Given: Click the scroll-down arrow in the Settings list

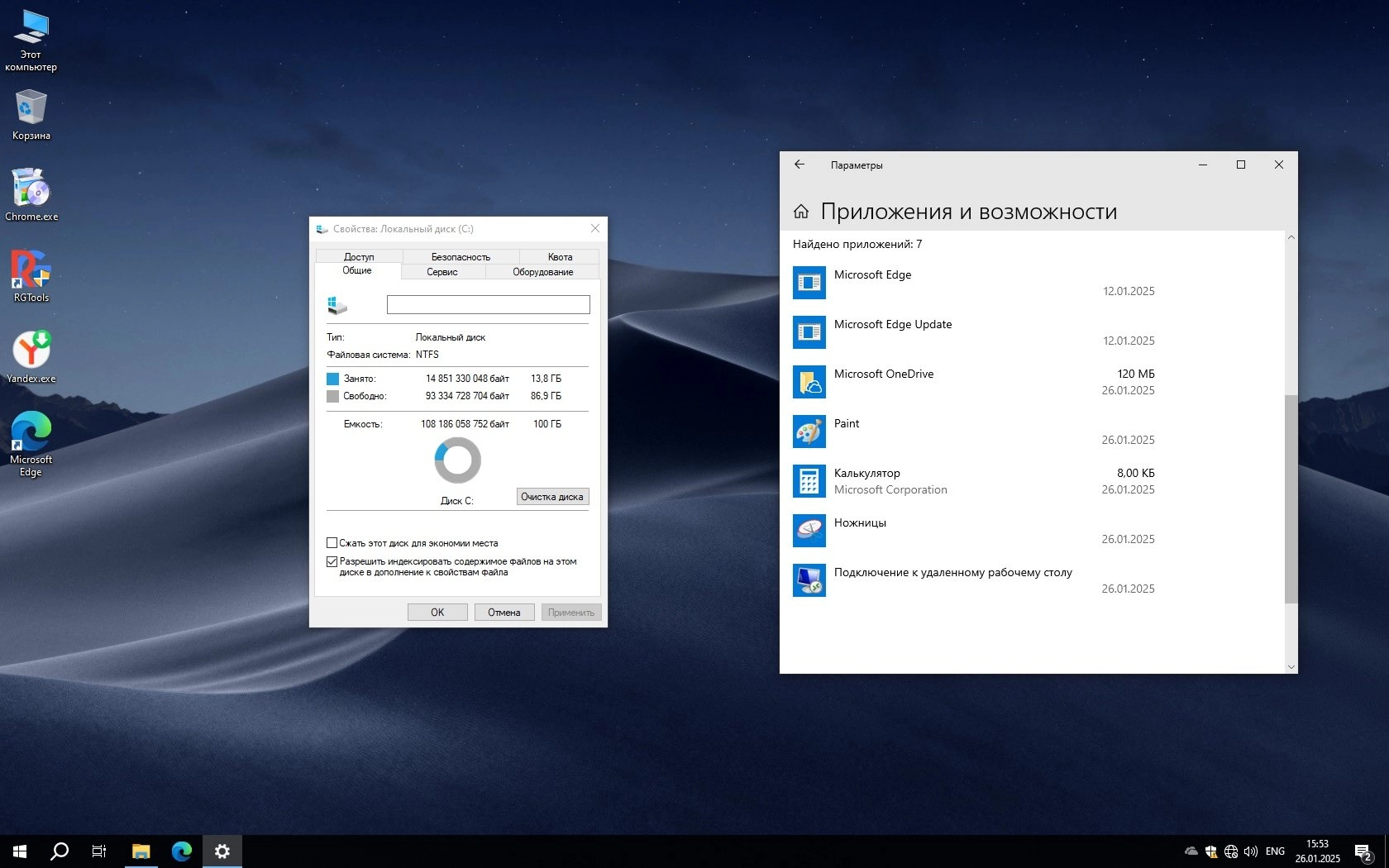Looking at the screenshot, I should tap(1291, 666).
